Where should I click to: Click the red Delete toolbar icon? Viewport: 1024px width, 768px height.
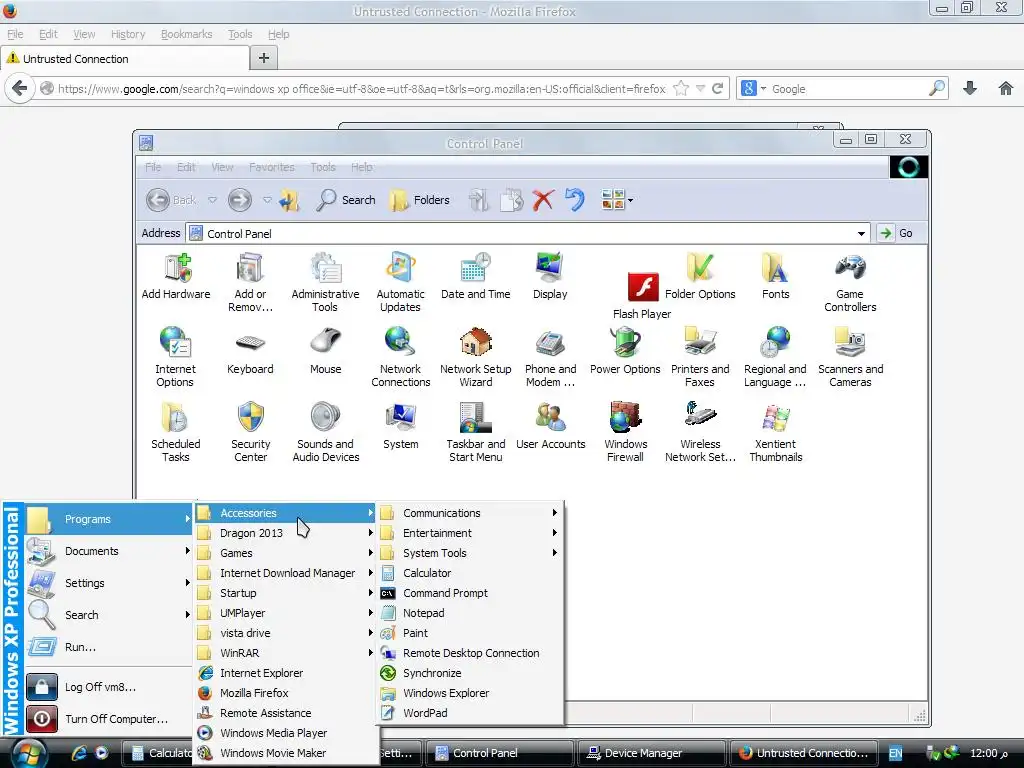(542, 200)
